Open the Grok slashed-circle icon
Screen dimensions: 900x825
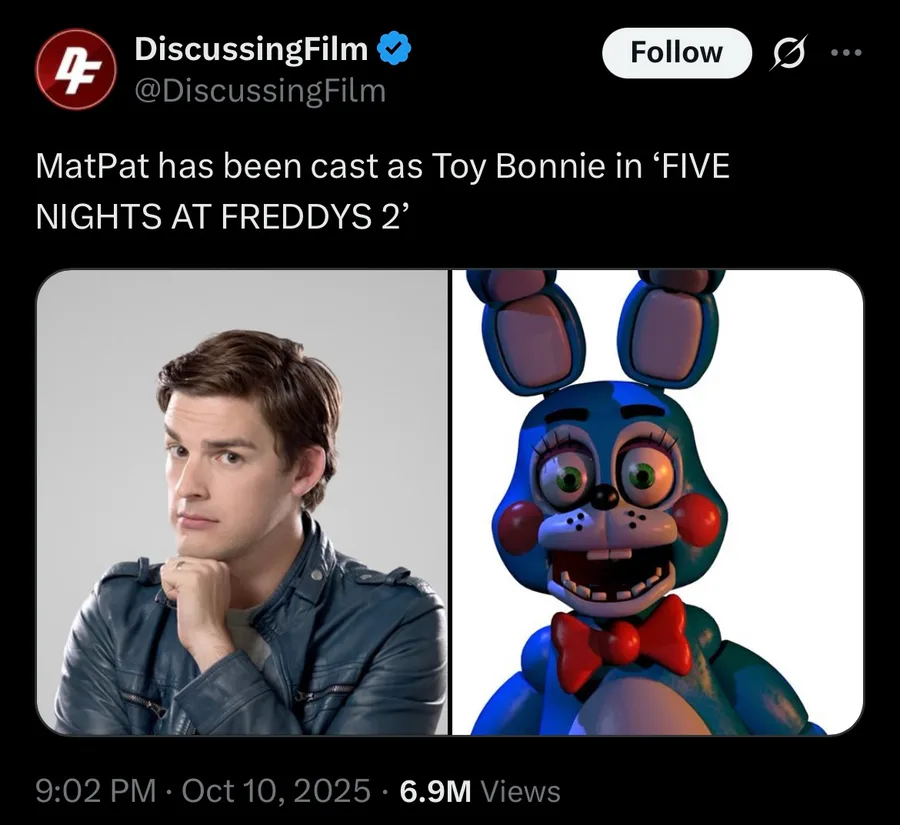[x=790, y=52]
